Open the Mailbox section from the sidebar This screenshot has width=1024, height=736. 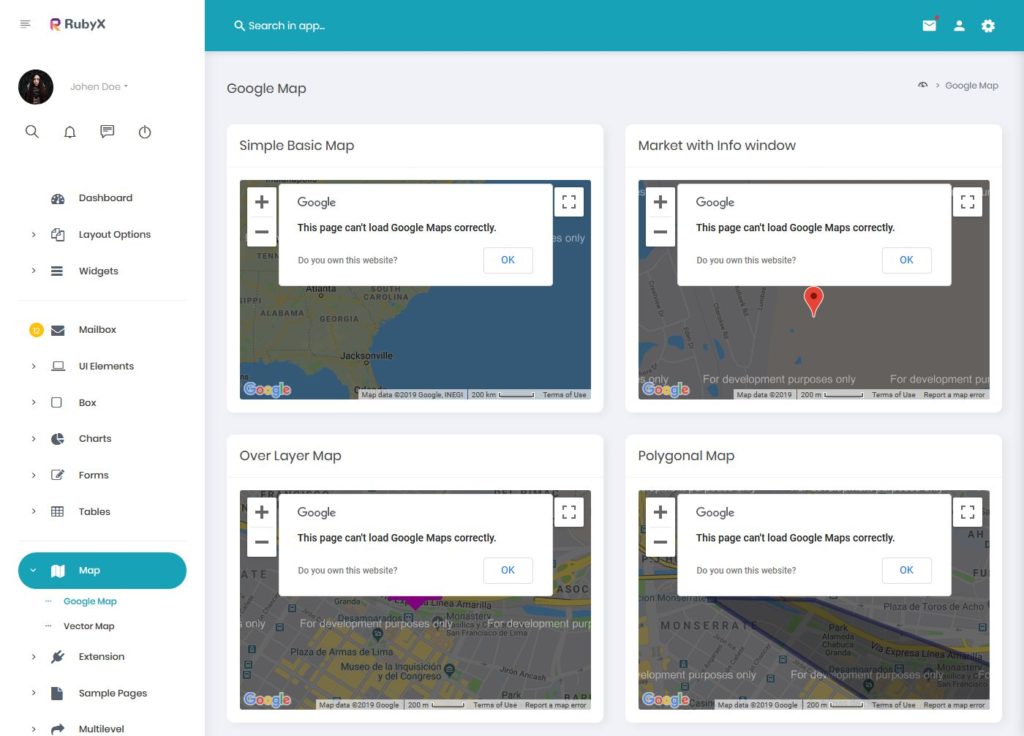tap(97, 329)
